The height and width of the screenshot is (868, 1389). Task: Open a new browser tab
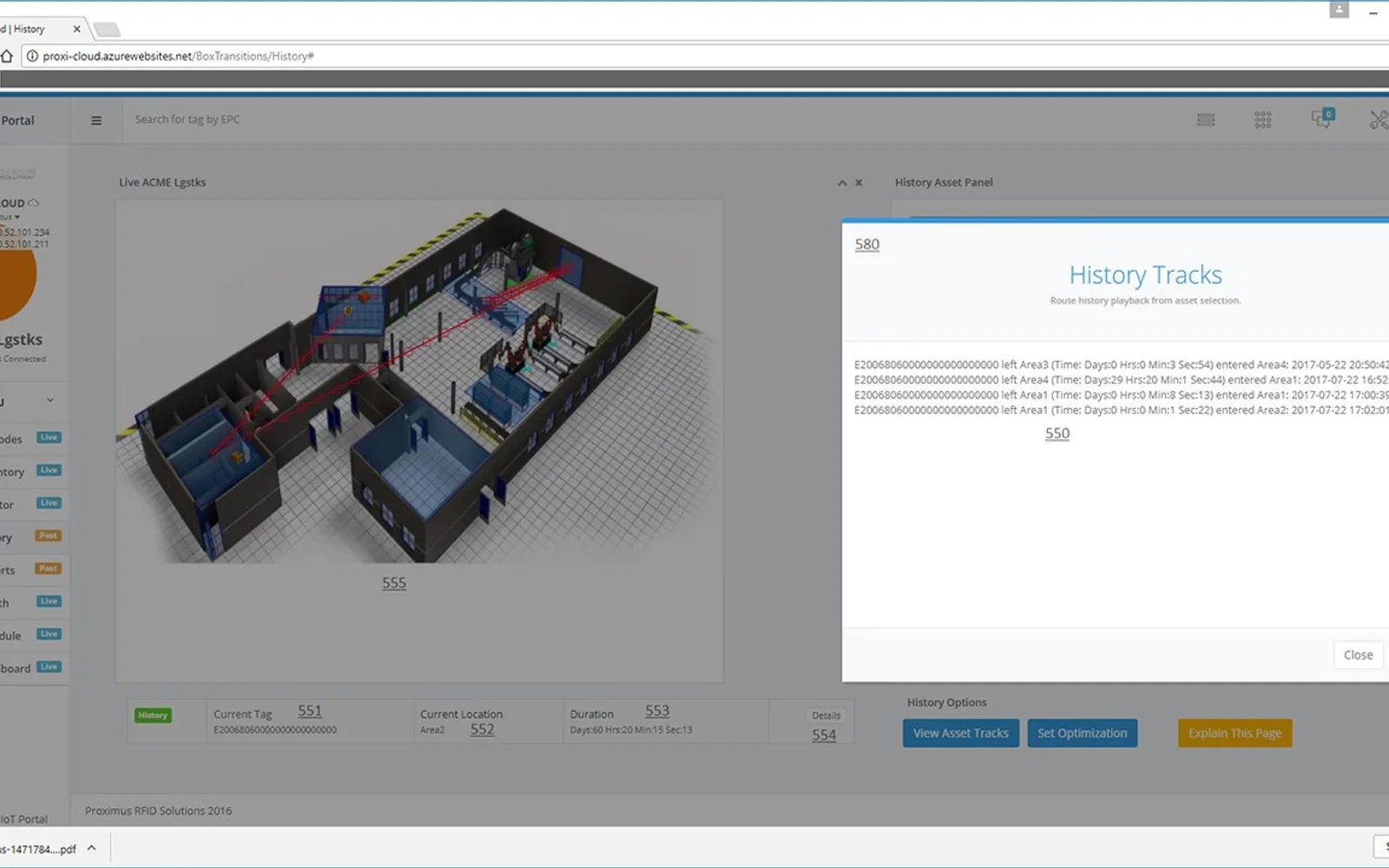pos(107,30)
